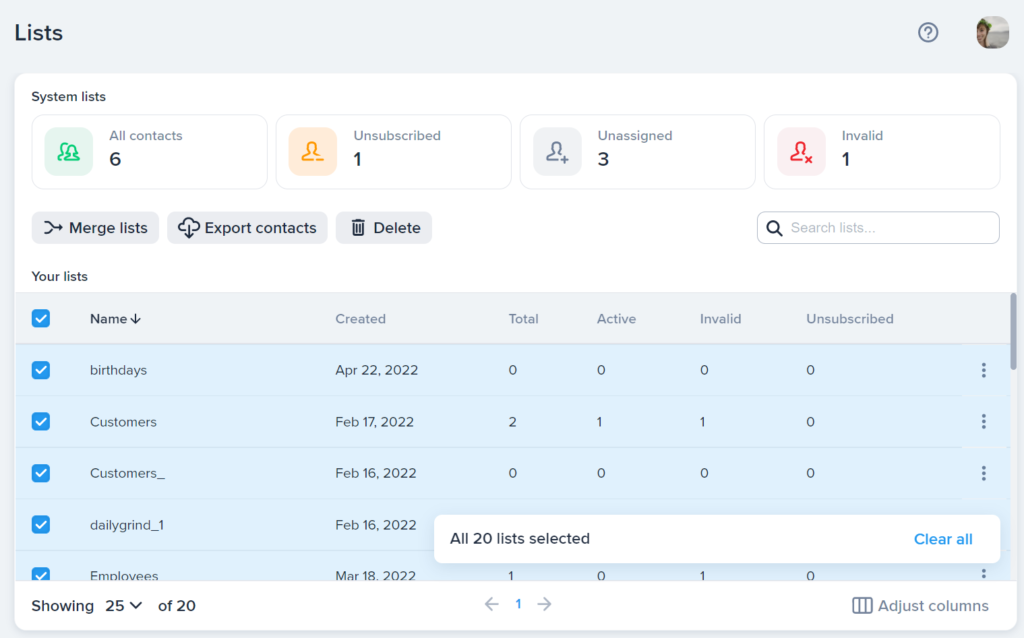This screenshot has width=1024, height=638.
Task: Click Clear all to deselect lists
Action: tap(942, 539)
